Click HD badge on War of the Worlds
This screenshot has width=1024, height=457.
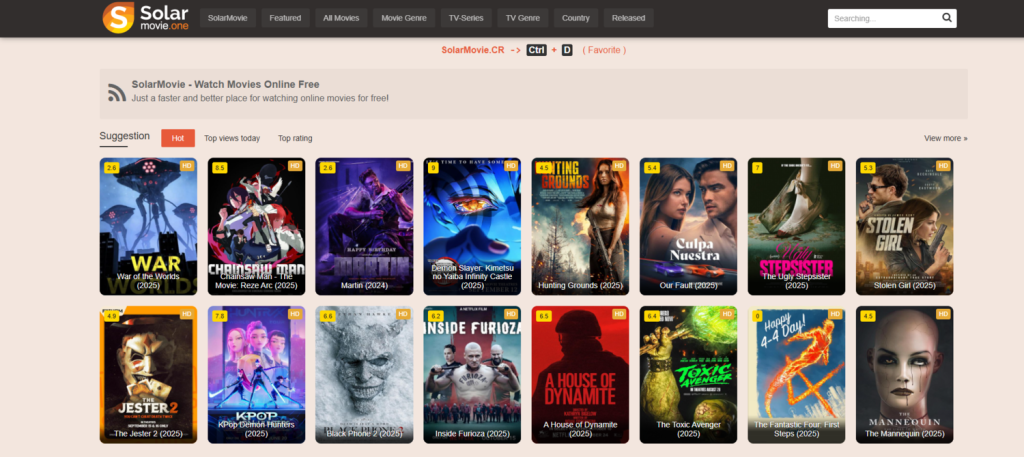tap(187, 166)
